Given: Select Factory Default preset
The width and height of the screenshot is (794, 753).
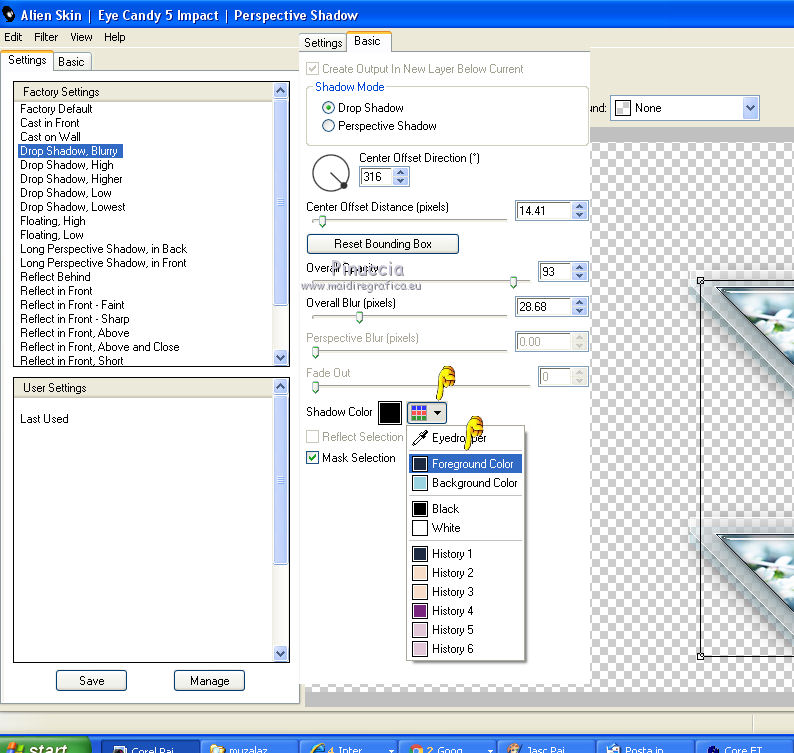Looking at the screenshot, I should coord(56,109).
